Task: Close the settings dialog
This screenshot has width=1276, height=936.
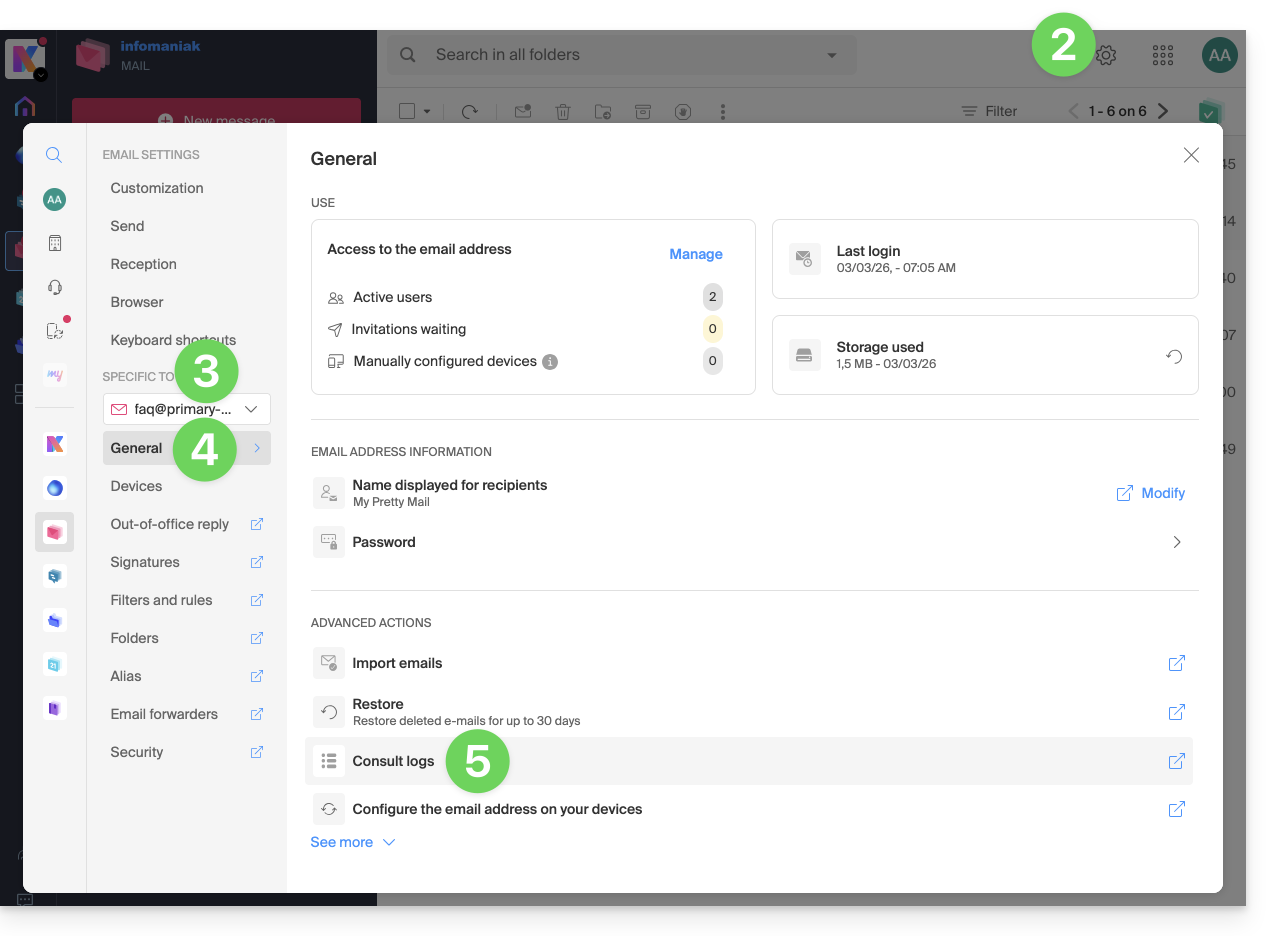Action: tap(1190, 155)
